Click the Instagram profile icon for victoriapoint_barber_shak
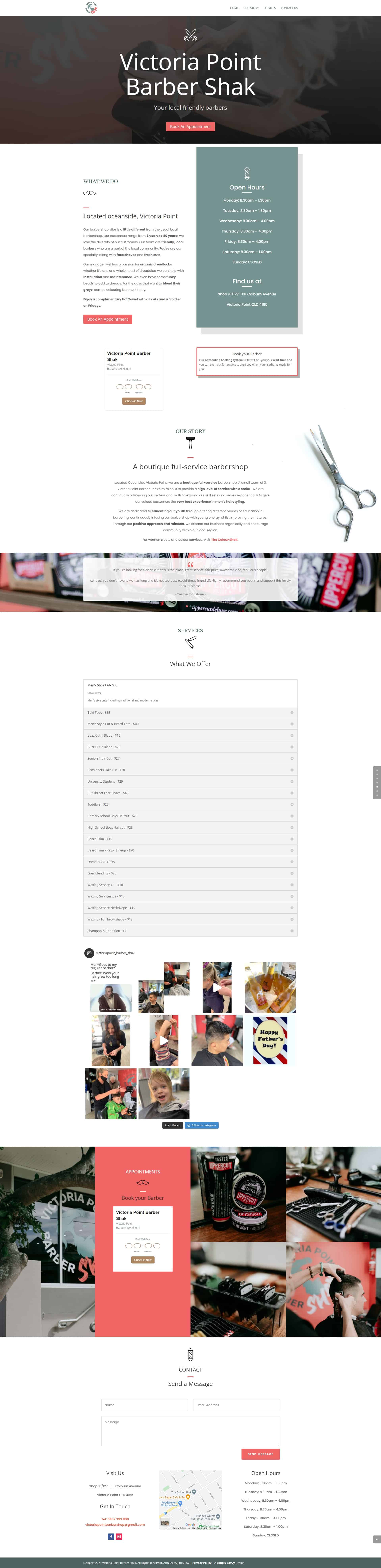Screen dimensions: 381x1568 [89, 953]
